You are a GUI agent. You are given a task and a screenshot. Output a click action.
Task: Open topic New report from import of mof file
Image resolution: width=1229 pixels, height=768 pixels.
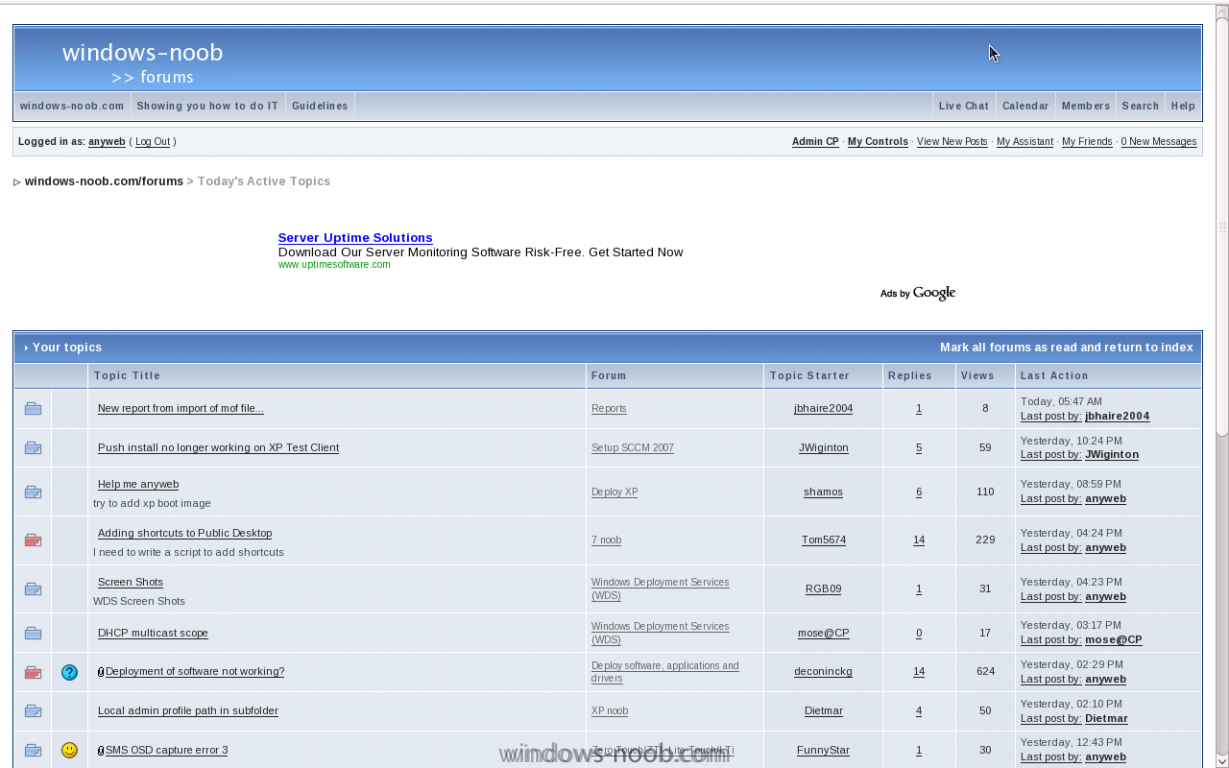181,409
